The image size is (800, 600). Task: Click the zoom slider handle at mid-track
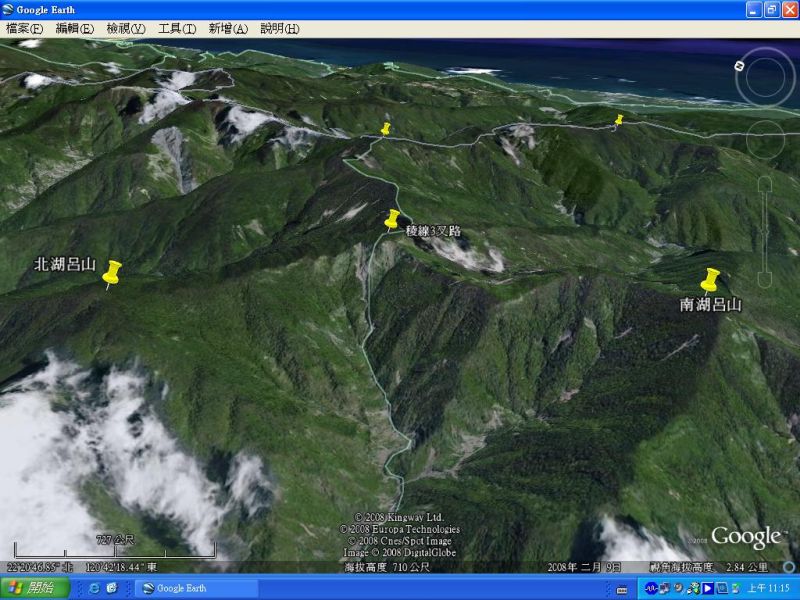click(x=764, y=232)
